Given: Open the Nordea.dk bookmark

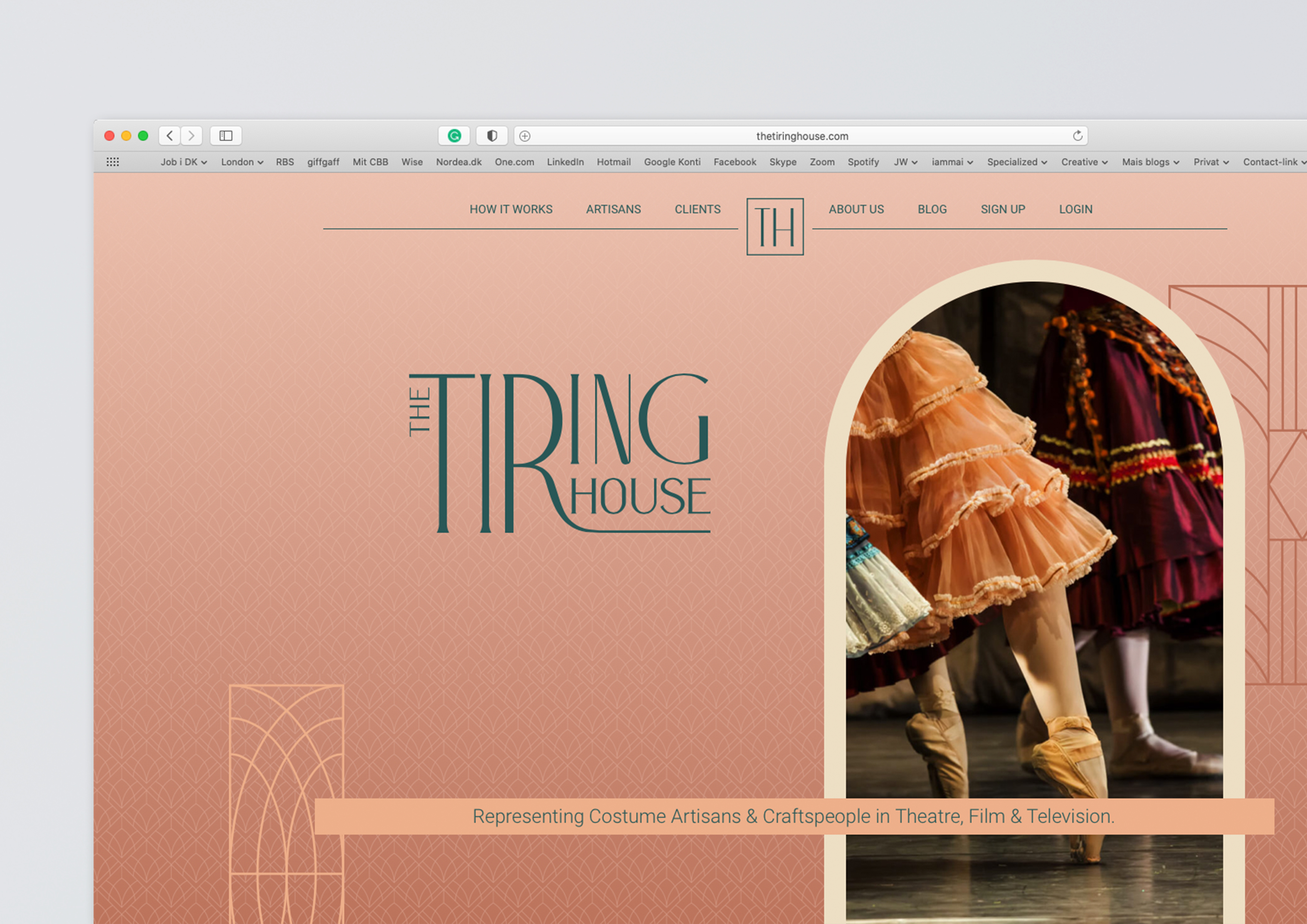Looking at the screenshot, I should (x=459, y=162).
